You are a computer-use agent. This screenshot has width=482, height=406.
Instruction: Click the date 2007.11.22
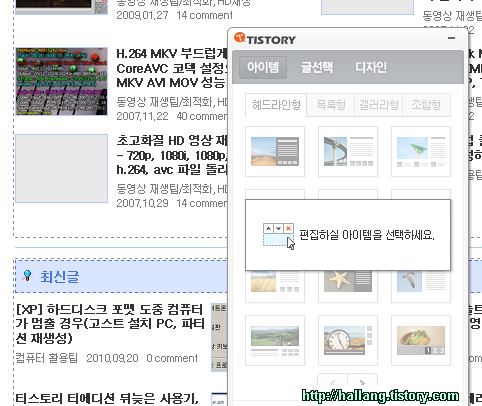tap(142, 116)
